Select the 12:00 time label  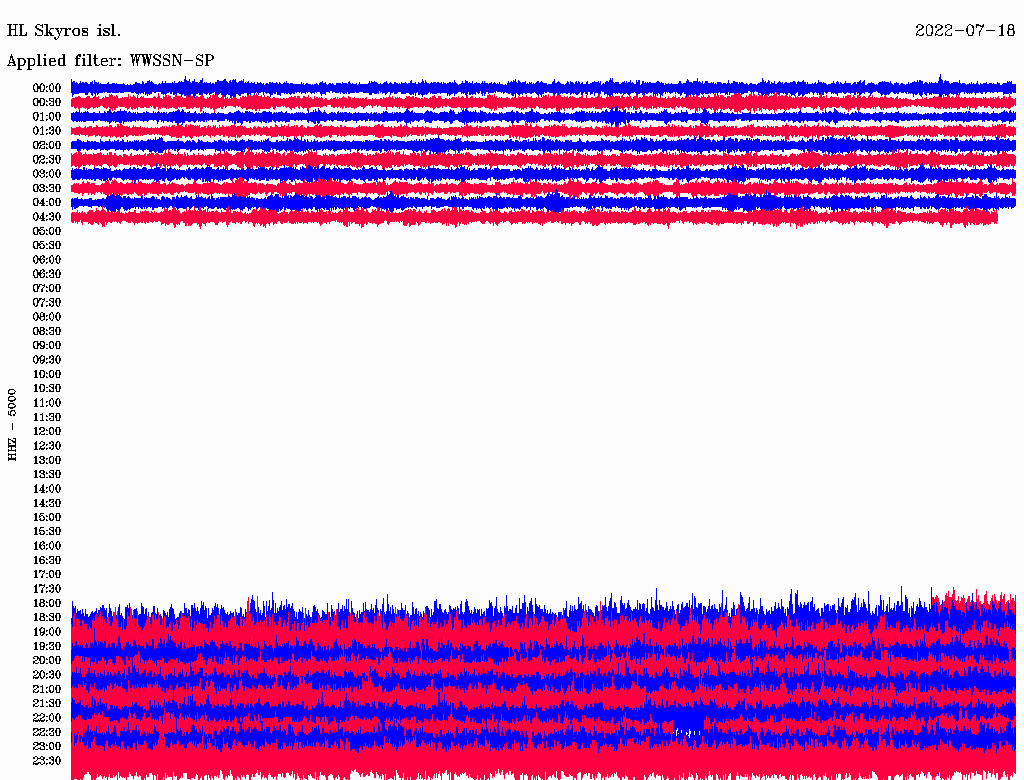(47, 431)
